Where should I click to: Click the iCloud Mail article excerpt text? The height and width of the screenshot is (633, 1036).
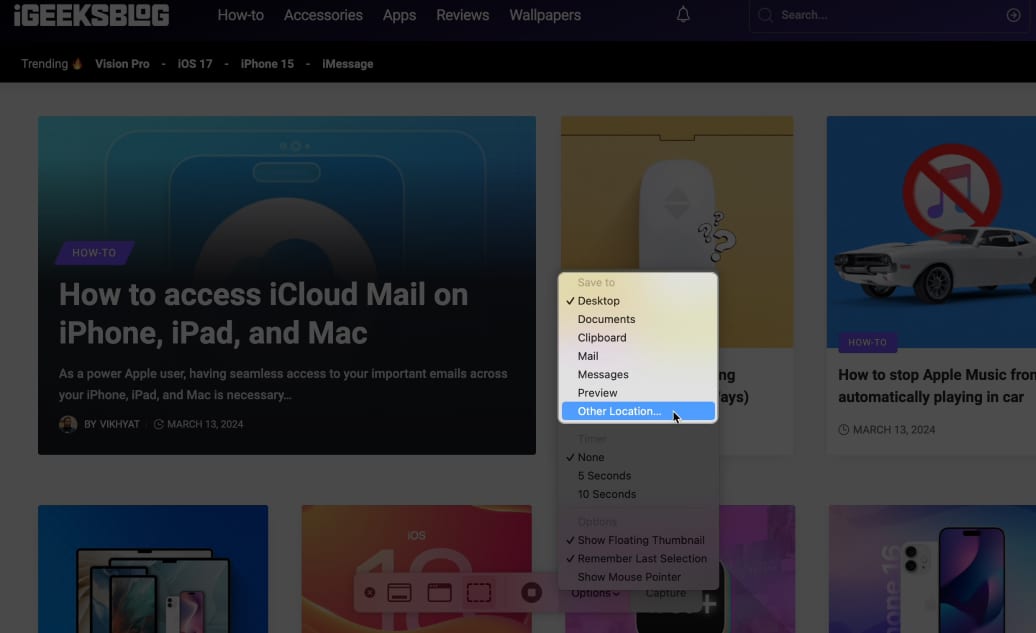283,384
